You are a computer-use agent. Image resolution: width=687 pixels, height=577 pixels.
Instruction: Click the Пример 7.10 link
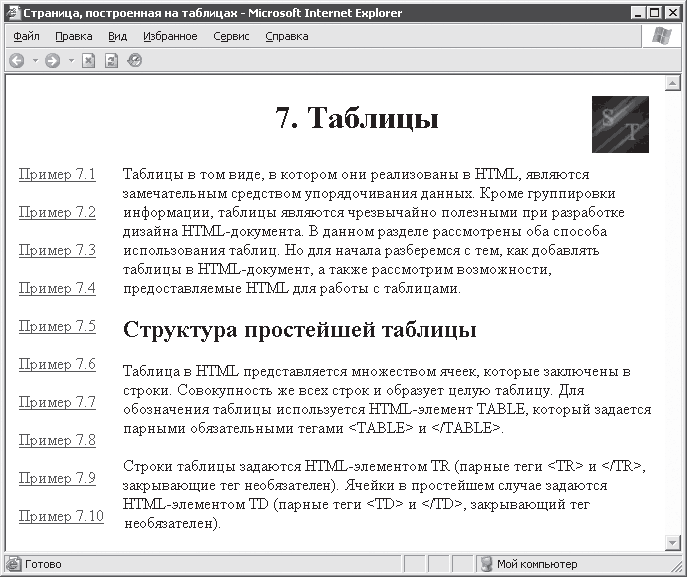coord(61,517)
